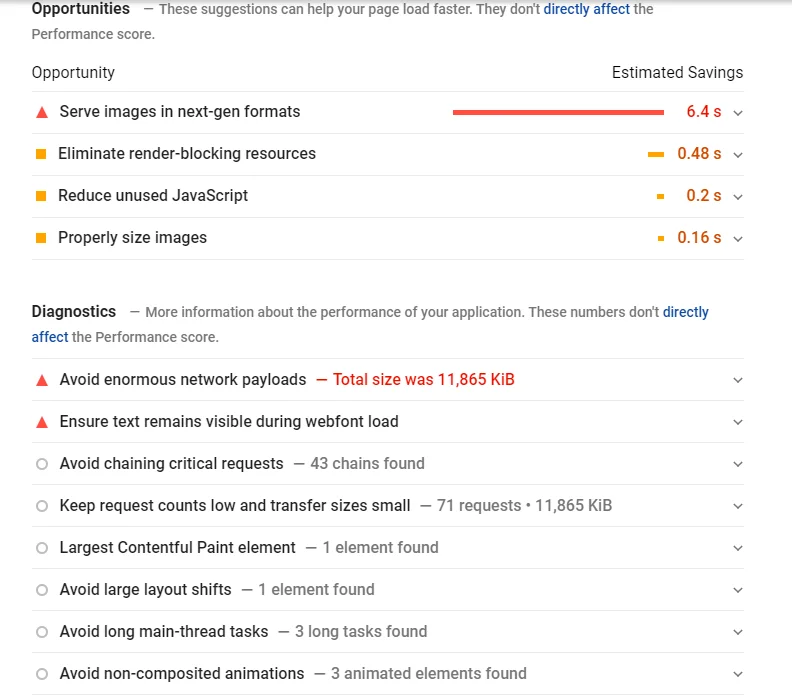Expand Eliminate render-blocking resources chevron
Image resolution: width=792 pixels, height=696 pixels.
tap(738, 155)
